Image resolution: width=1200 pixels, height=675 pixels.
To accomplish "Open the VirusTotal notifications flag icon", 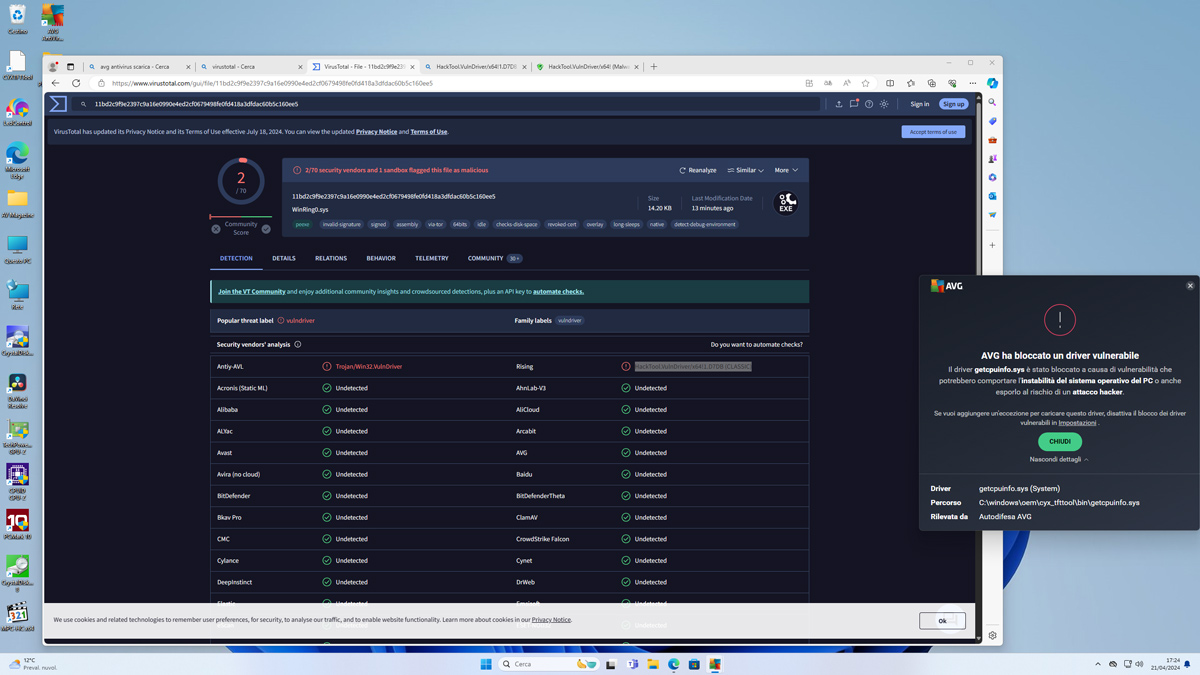I will click(x=854, y=104).
